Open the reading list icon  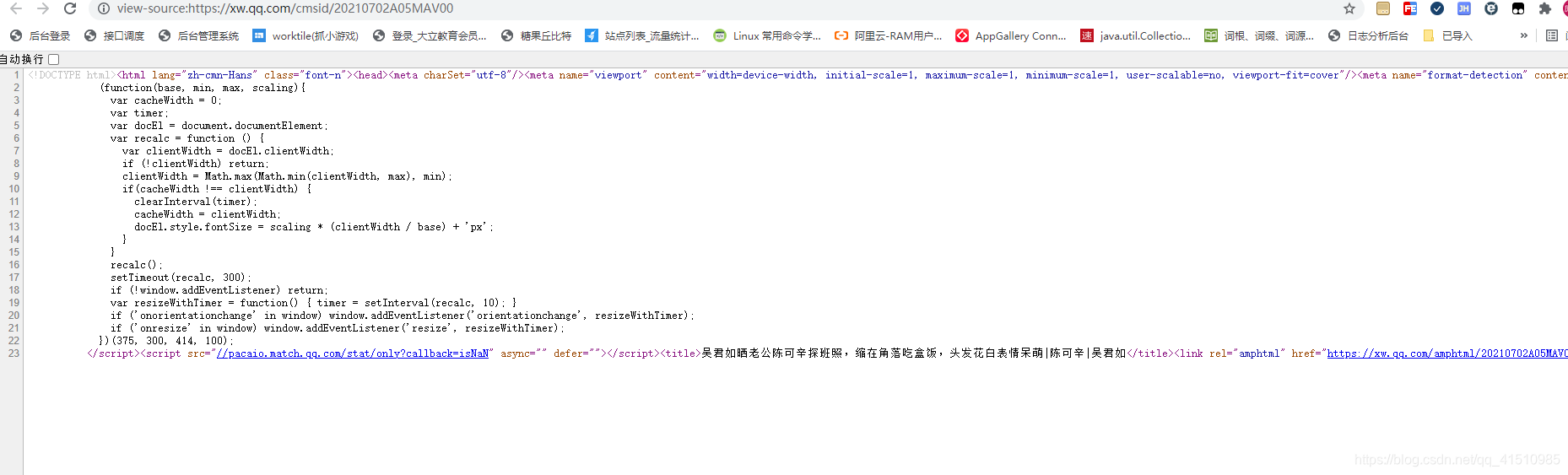[1552, 35]
